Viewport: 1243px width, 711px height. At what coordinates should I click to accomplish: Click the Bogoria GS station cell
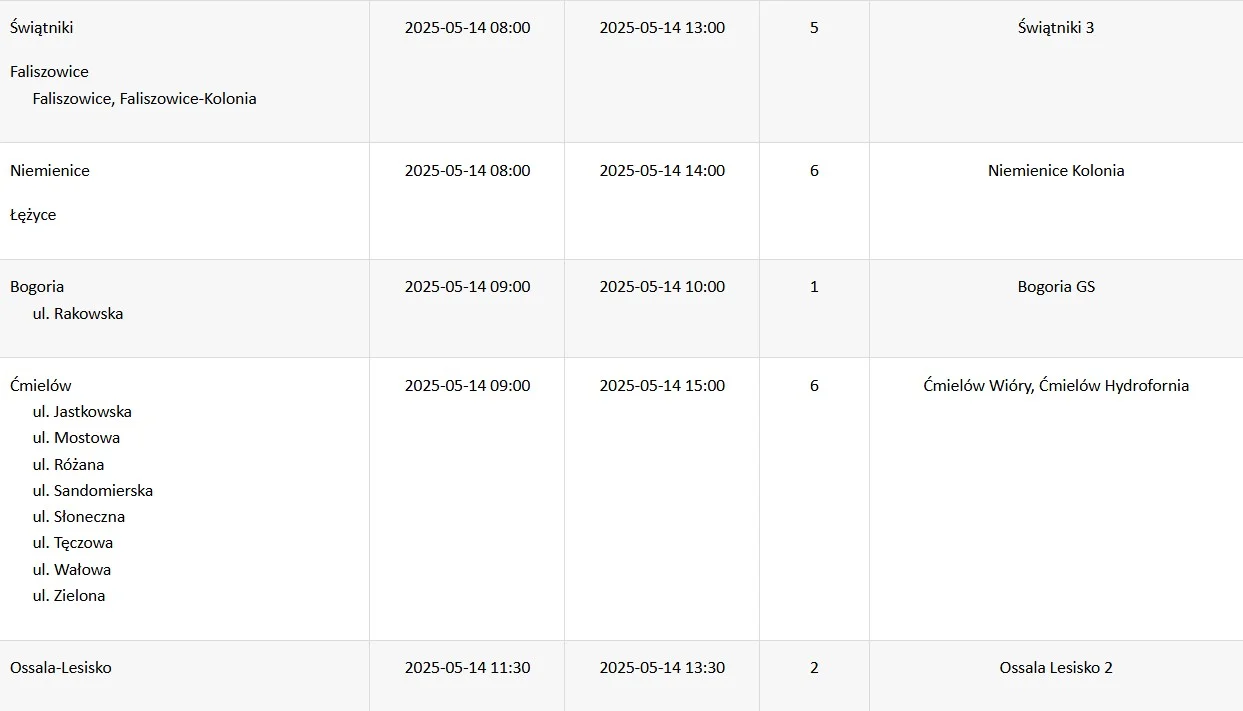1056,287
